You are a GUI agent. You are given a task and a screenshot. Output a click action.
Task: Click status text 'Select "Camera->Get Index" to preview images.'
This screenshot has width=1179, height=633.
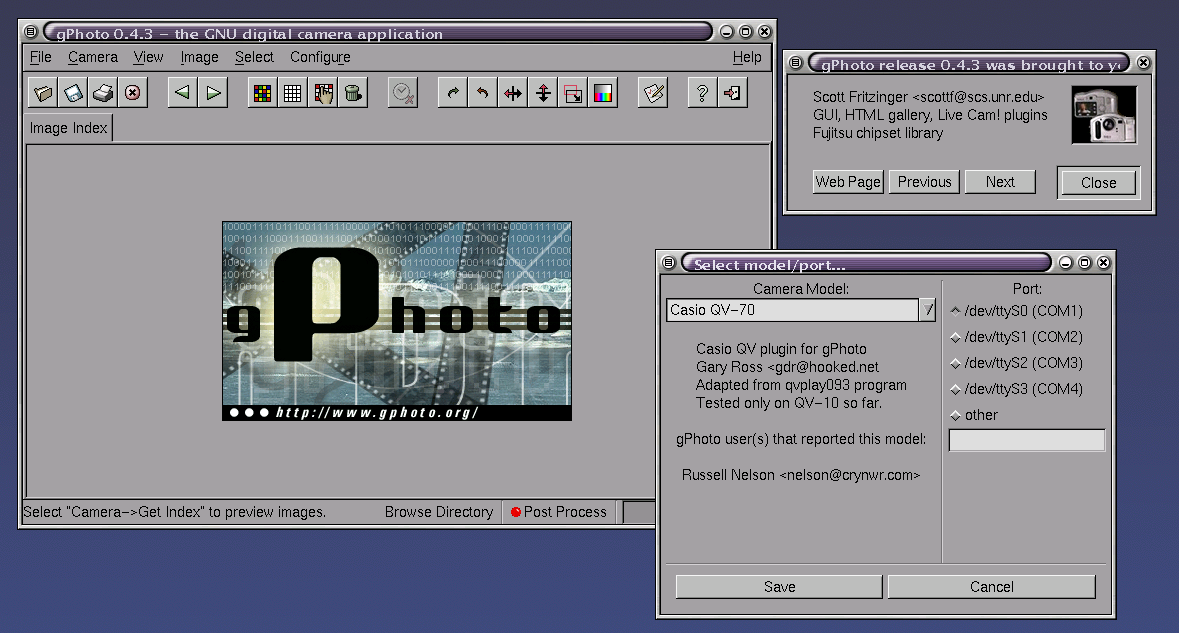click(174, 512)
